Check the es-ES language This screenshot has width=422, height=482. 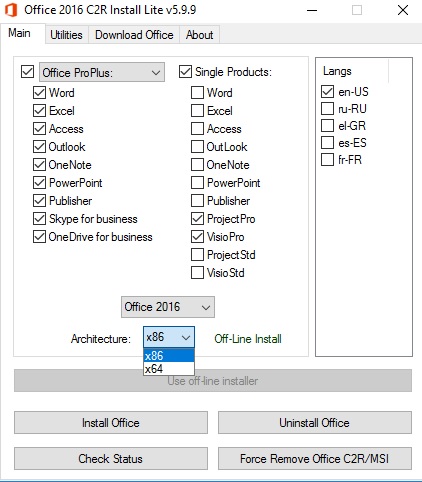pos(327,142)
